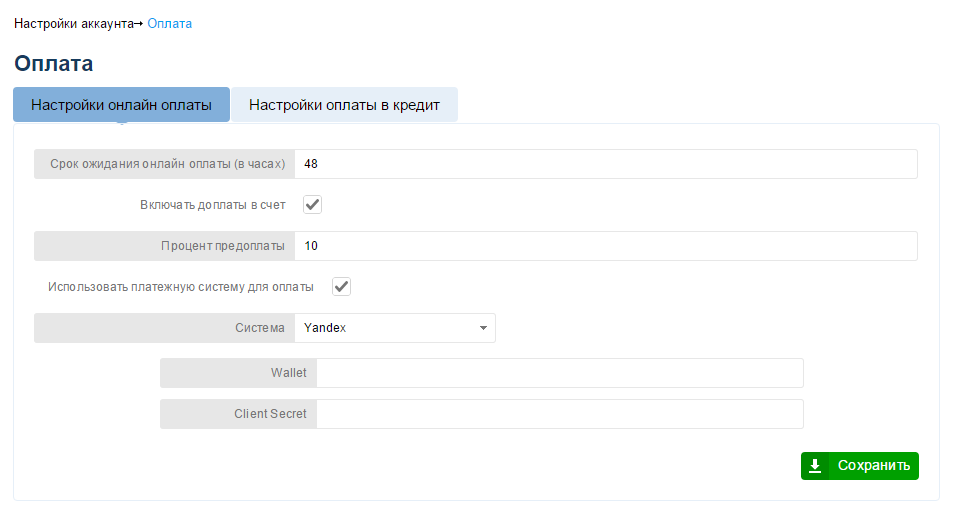The width and height of the screenshot is (977, 527).
Task: Click the Включать доплаты в счет label text
Action: (212, 205)
